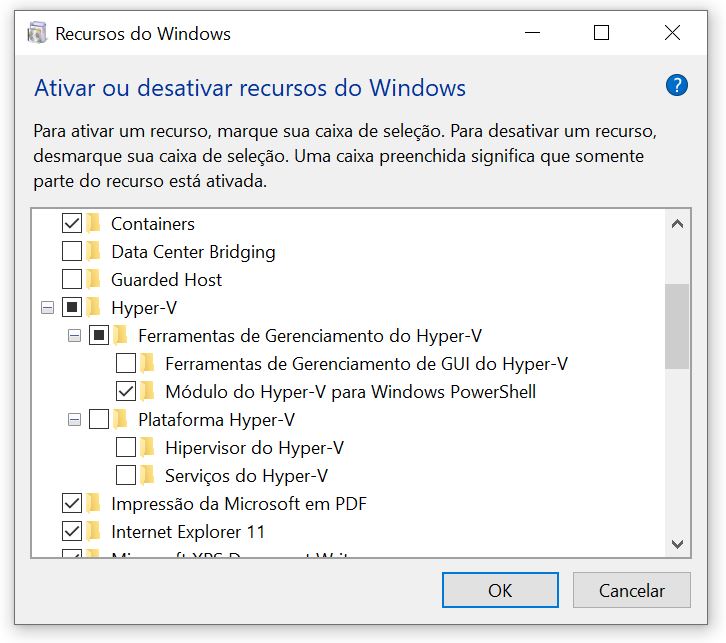
Task: Confirm changes with the OK button
Action: pos(500,590)
